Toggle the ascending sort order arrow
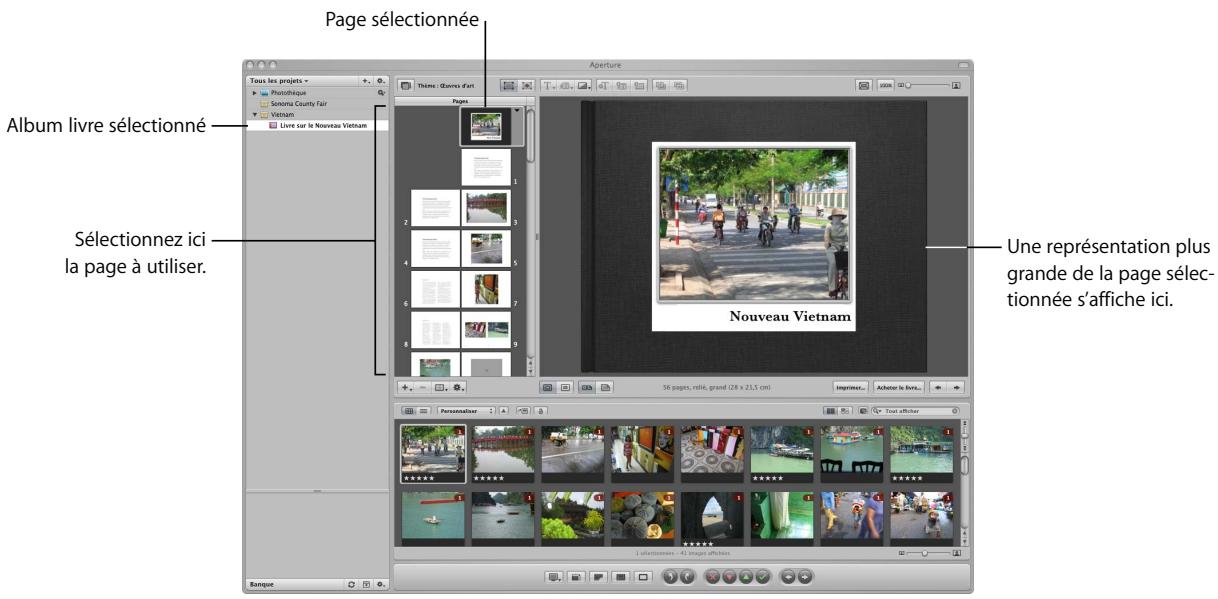 tap(505, 410)
